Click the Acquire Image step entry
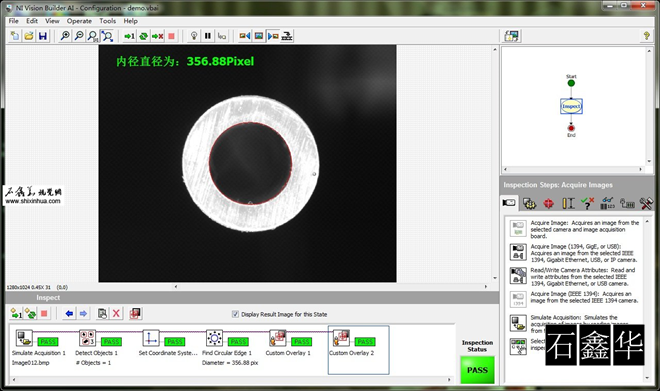The height and width of the screenshot is (391, 660). [x=575, y=229]
